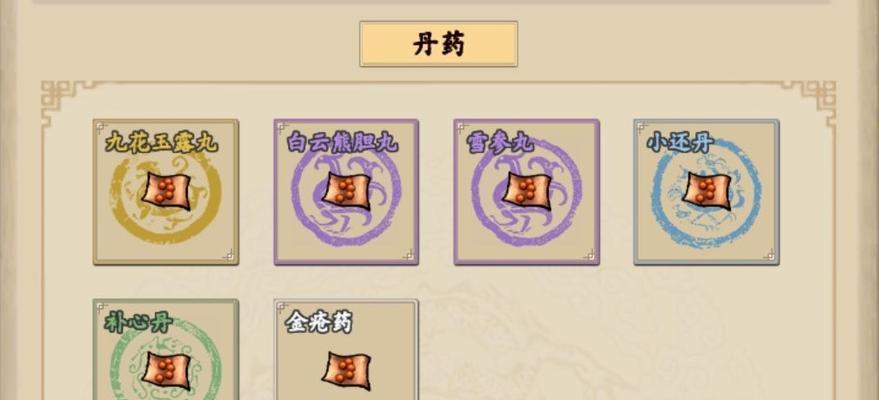Click the 雪参丸 name label
Screen dimensions: 879x400
(500, 143)
